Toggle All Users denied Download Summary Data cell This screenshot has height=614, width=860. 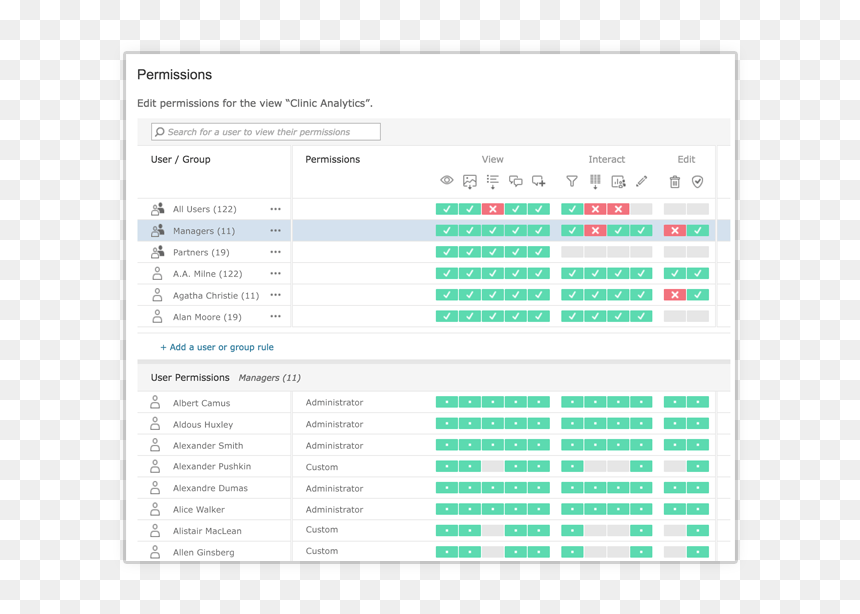[493, 209]
